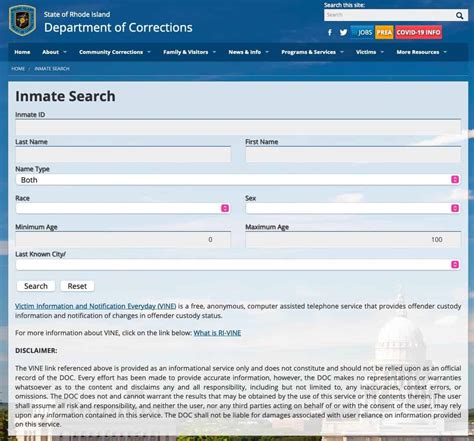Click the DISCLAIMER: heading text
Screen dimensions: 474x441
tap(36, 351)
